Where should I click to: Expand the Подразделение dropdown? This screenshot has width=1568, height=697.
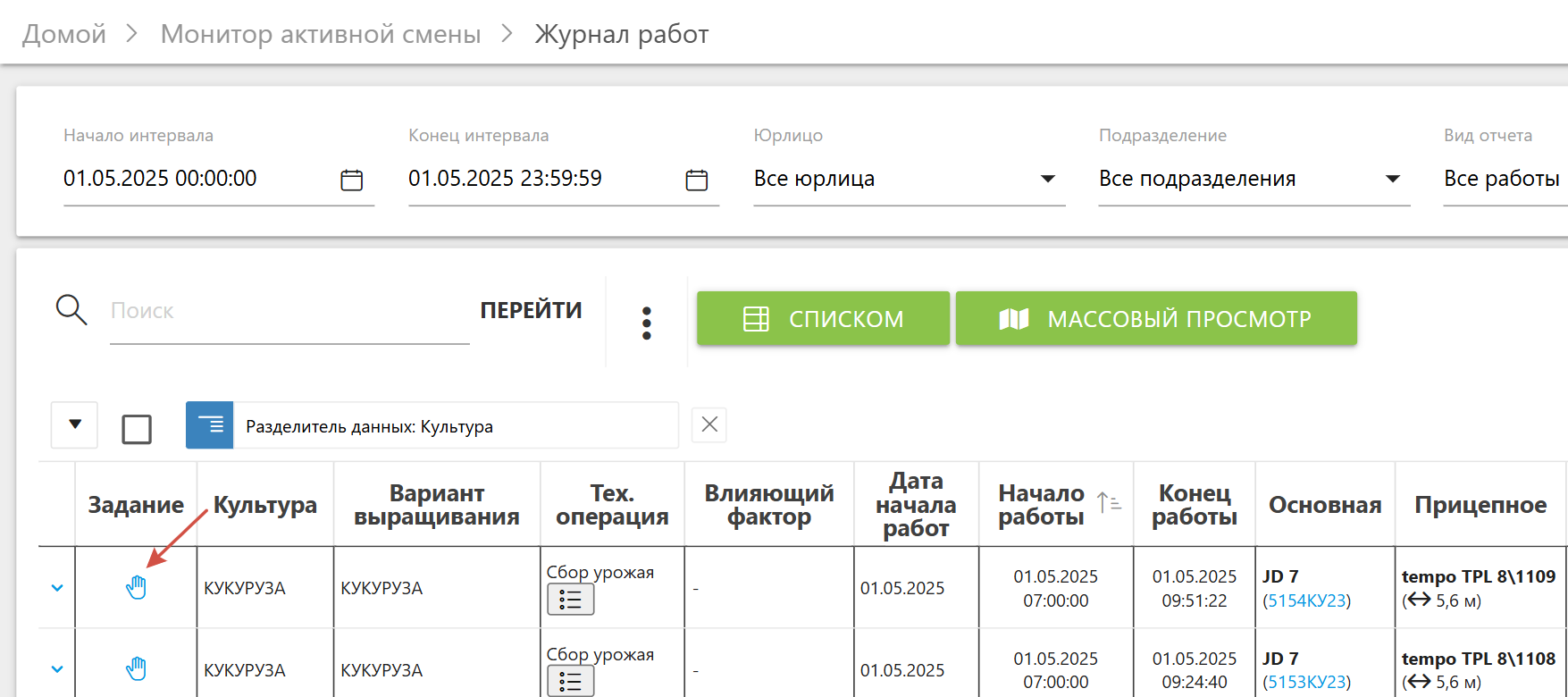click(x=1392, y=179)
